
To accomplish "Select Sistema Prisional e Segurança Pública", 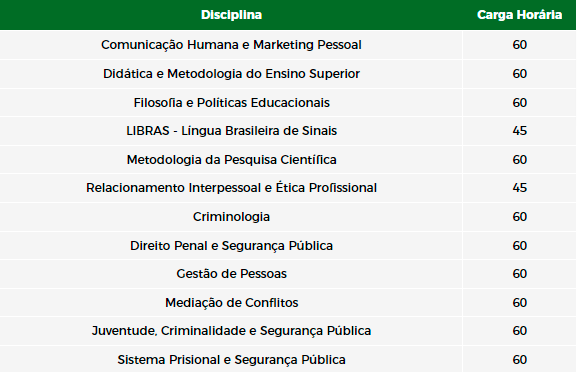I will (231, 359).
